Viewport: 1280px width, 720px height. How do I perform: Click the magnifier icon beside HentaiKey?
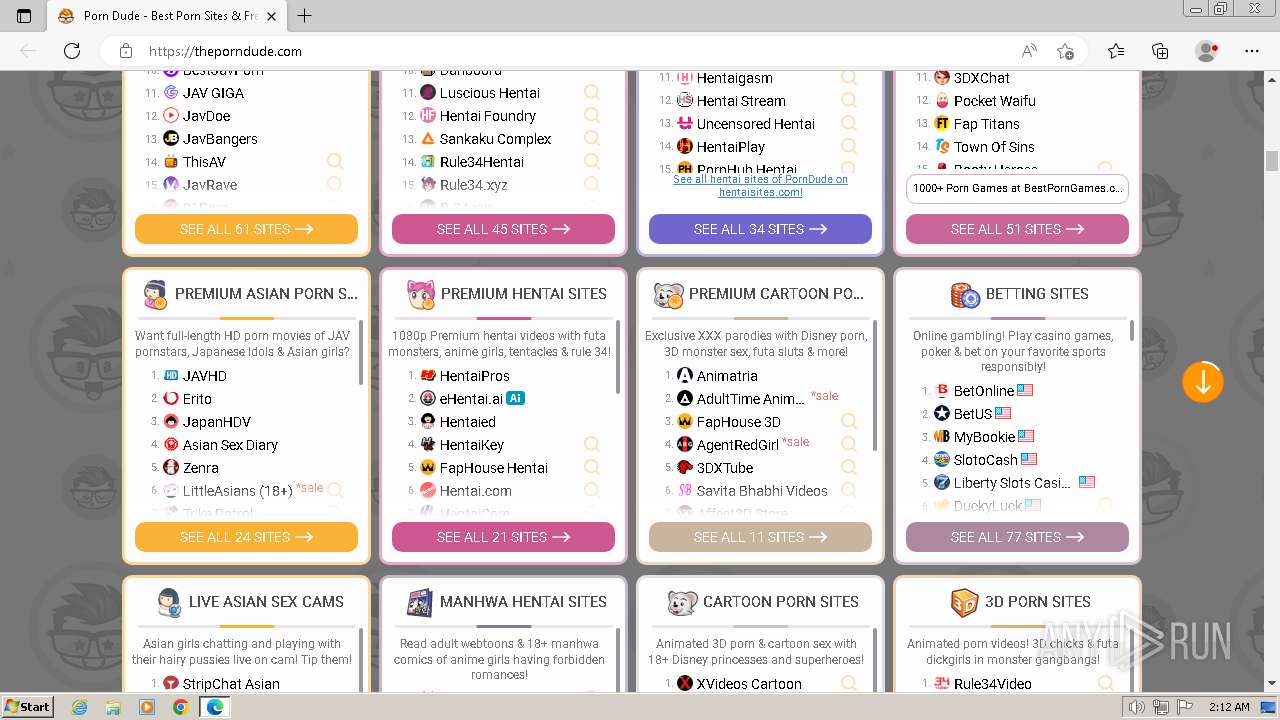(592, 444)
